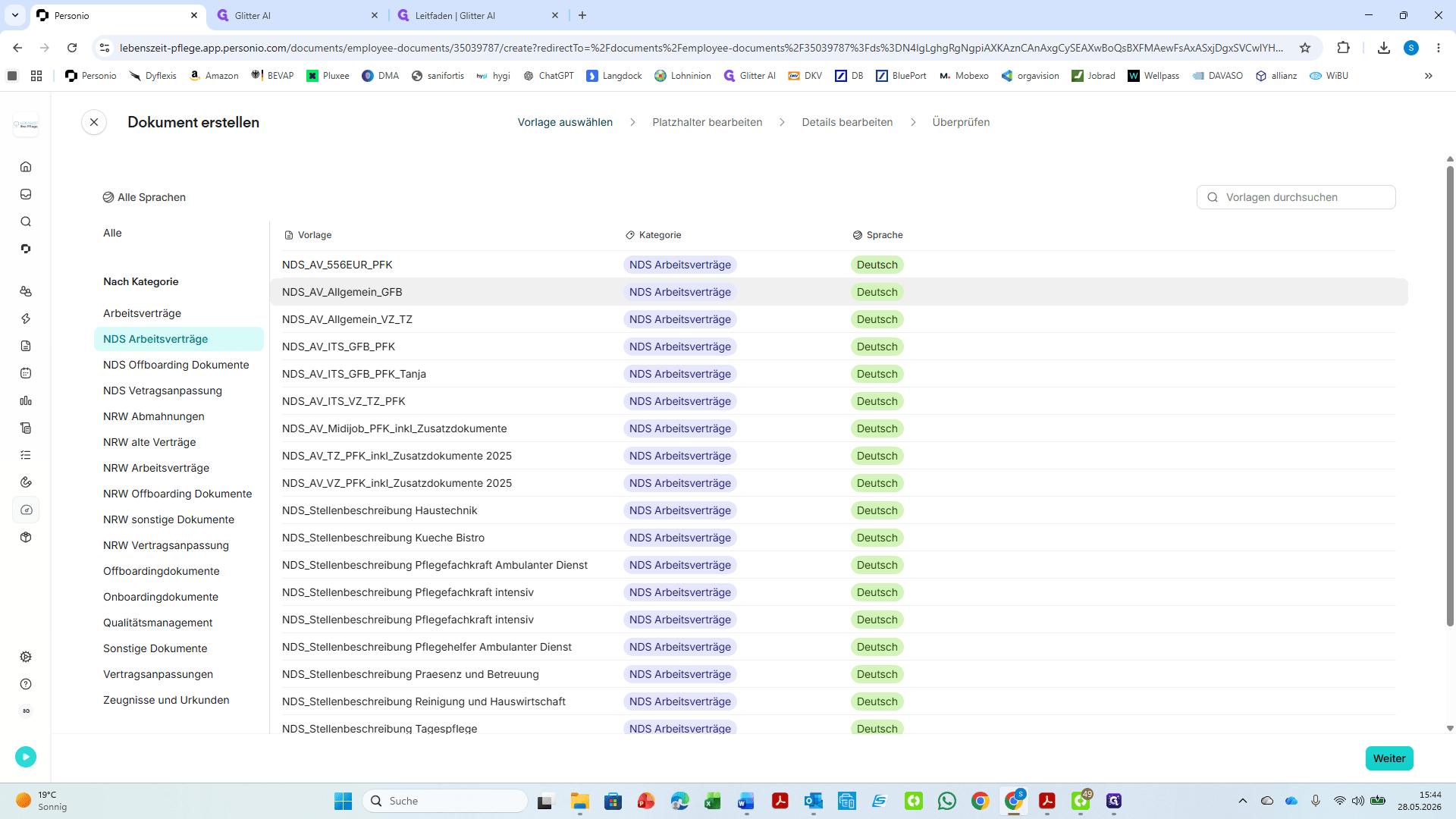The image size is (1456, 819).
Task: Open WhatsApp from the Windows taskbar
Action: coord(947,801)
